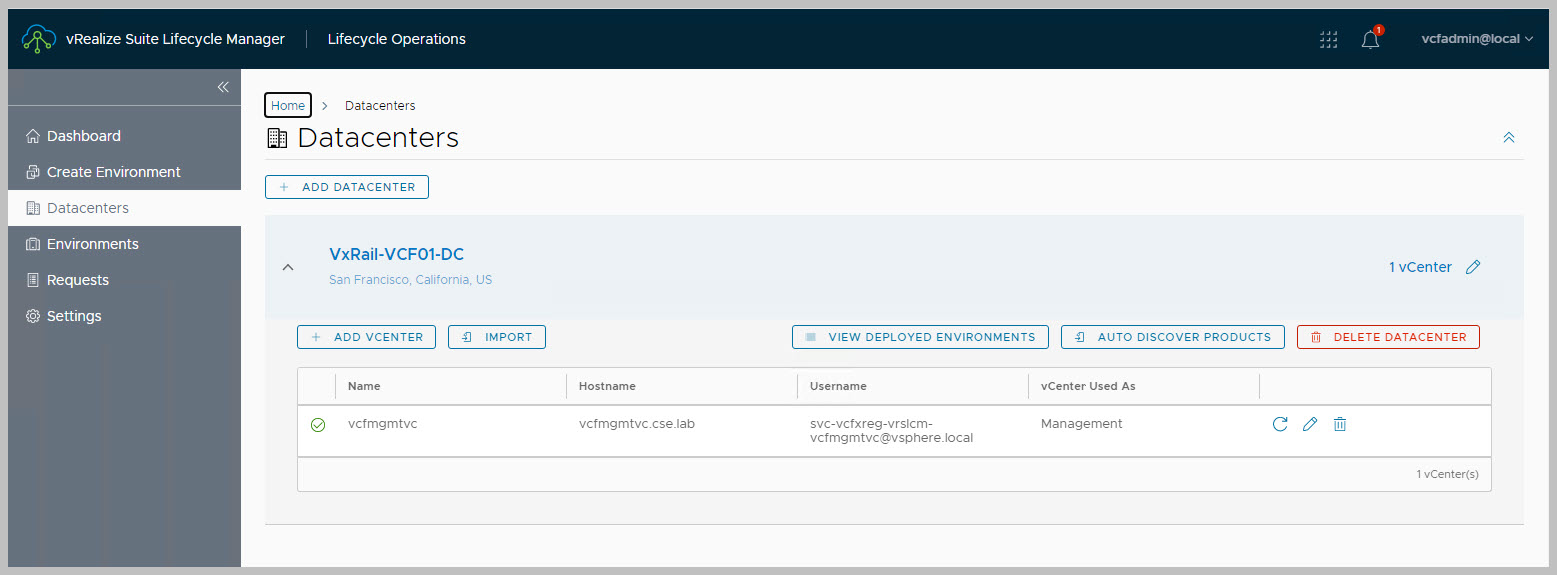1557x575 pixels.
Task: Go to Dashboard in sidebar
Action: [84, 136]
